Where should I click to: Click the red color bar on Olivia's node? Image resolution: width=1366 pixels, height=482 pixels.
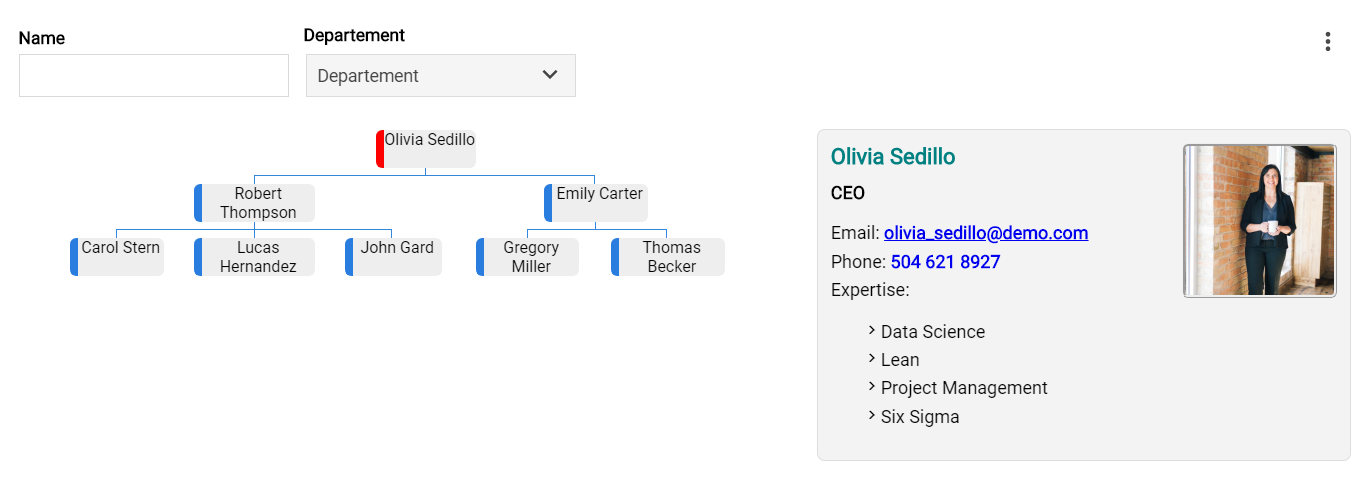[380, 148]
